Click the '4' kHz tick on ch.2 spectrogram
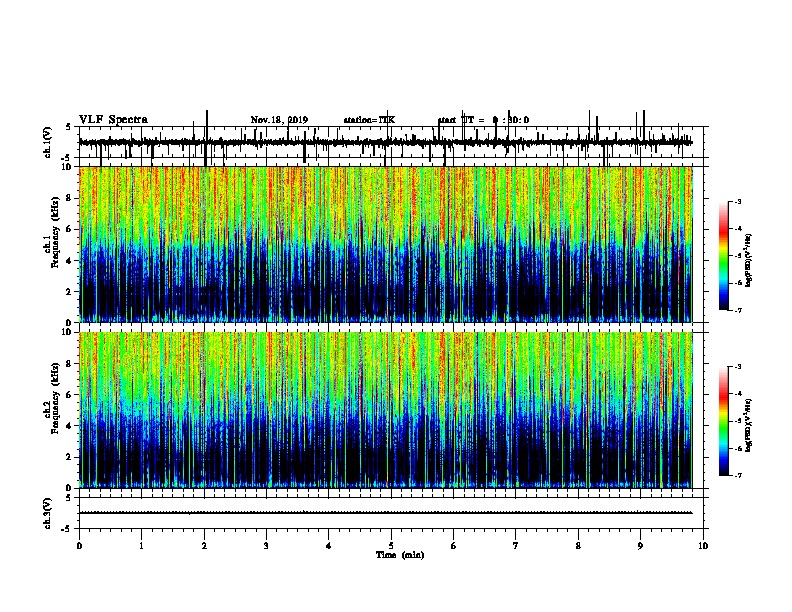 pos(71,426)
